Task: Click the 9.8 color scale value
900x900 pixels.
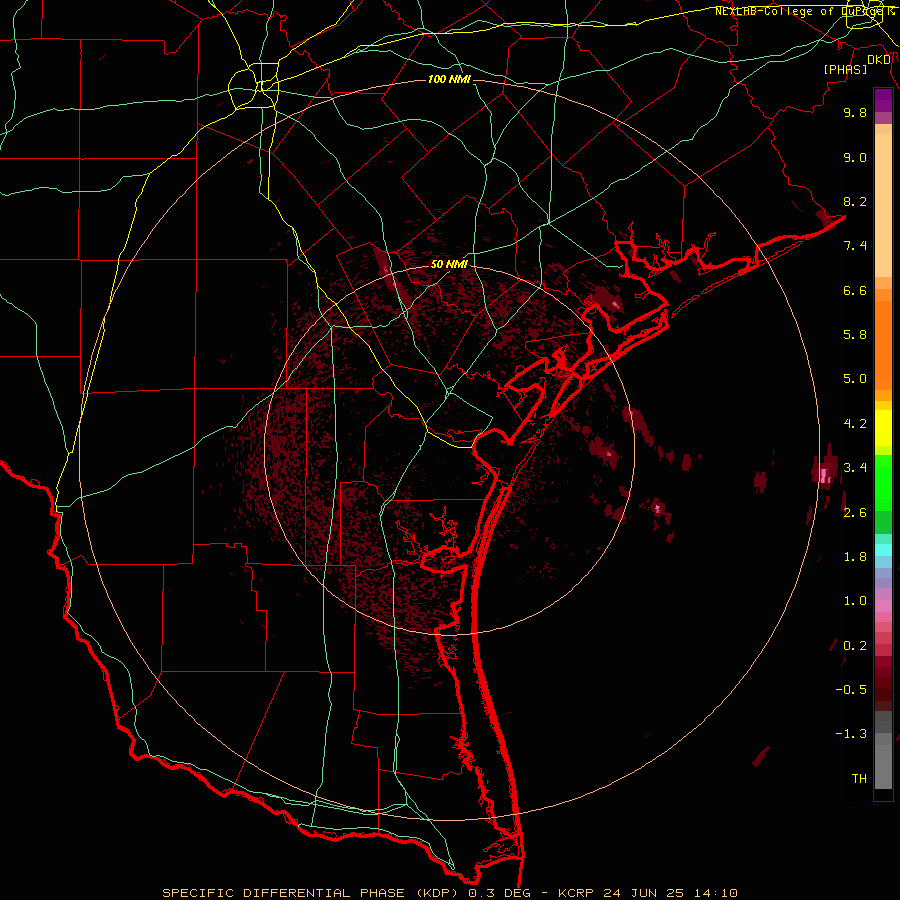Action: pos(855,113)
